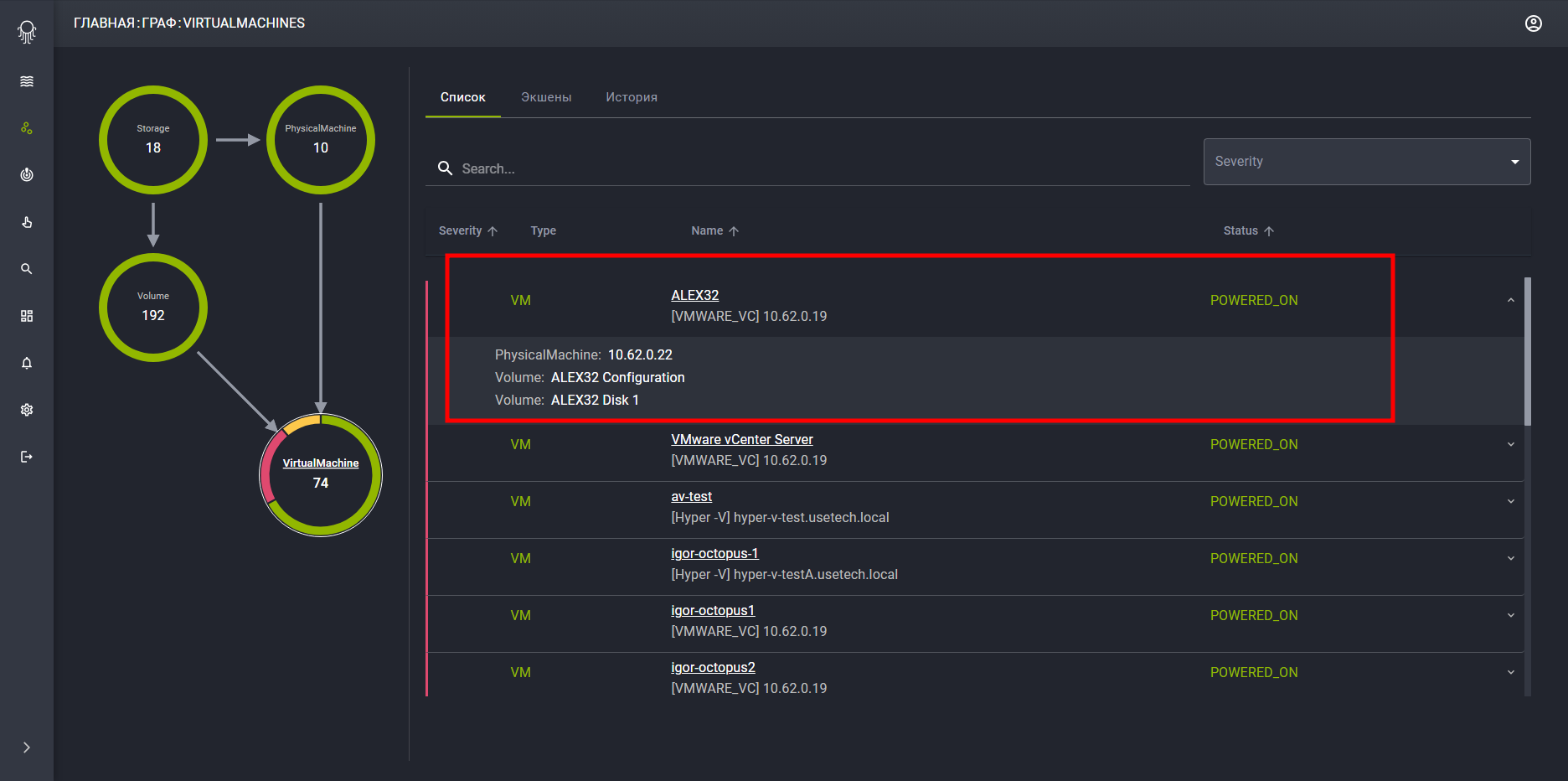Viewport: 1568px width, 781px height.
Task: Focus the Search... input field
Action: [x=807, y=168]
